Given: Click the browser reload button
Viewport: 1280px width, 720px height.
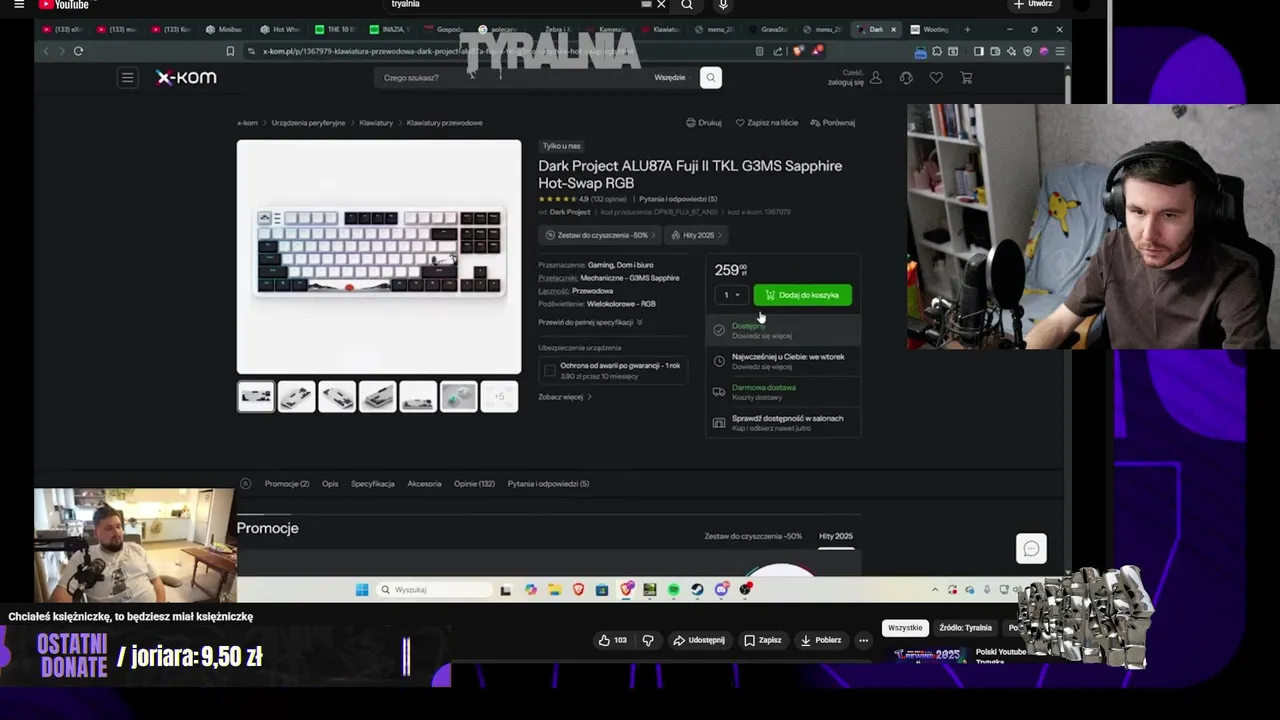Looking at the screenshot, I should click(x=78, y=51).
